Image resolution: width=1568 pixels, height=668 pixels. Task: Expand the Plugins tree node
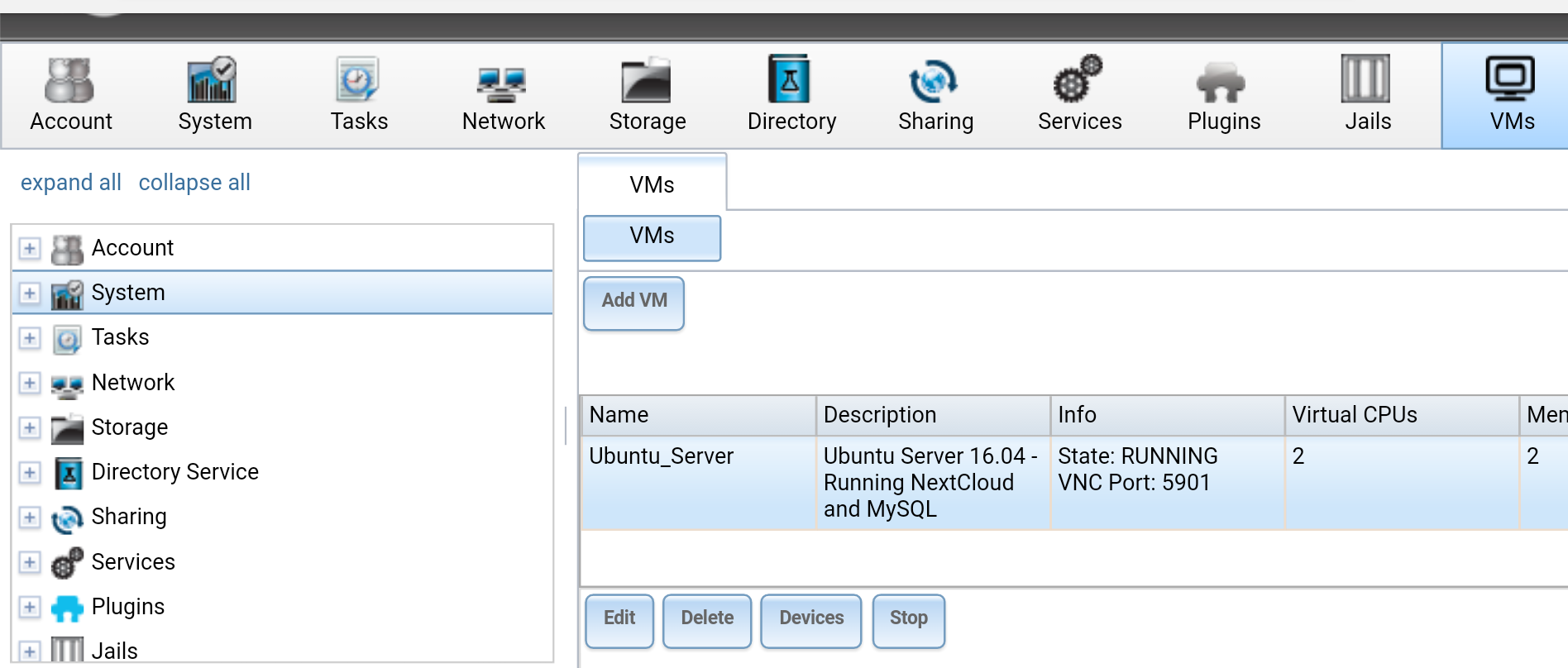point(30,607)
